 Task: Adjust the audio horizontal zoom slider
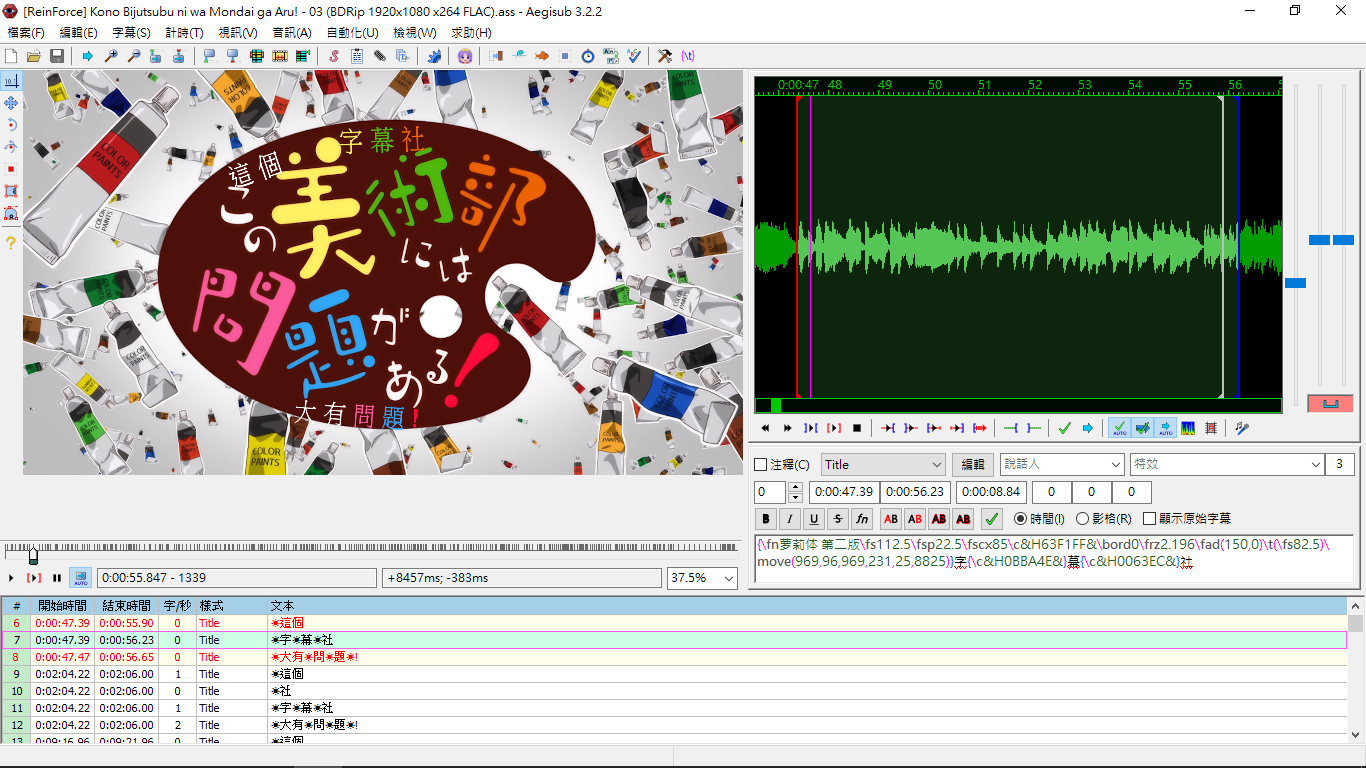(x=1295, y=283)
